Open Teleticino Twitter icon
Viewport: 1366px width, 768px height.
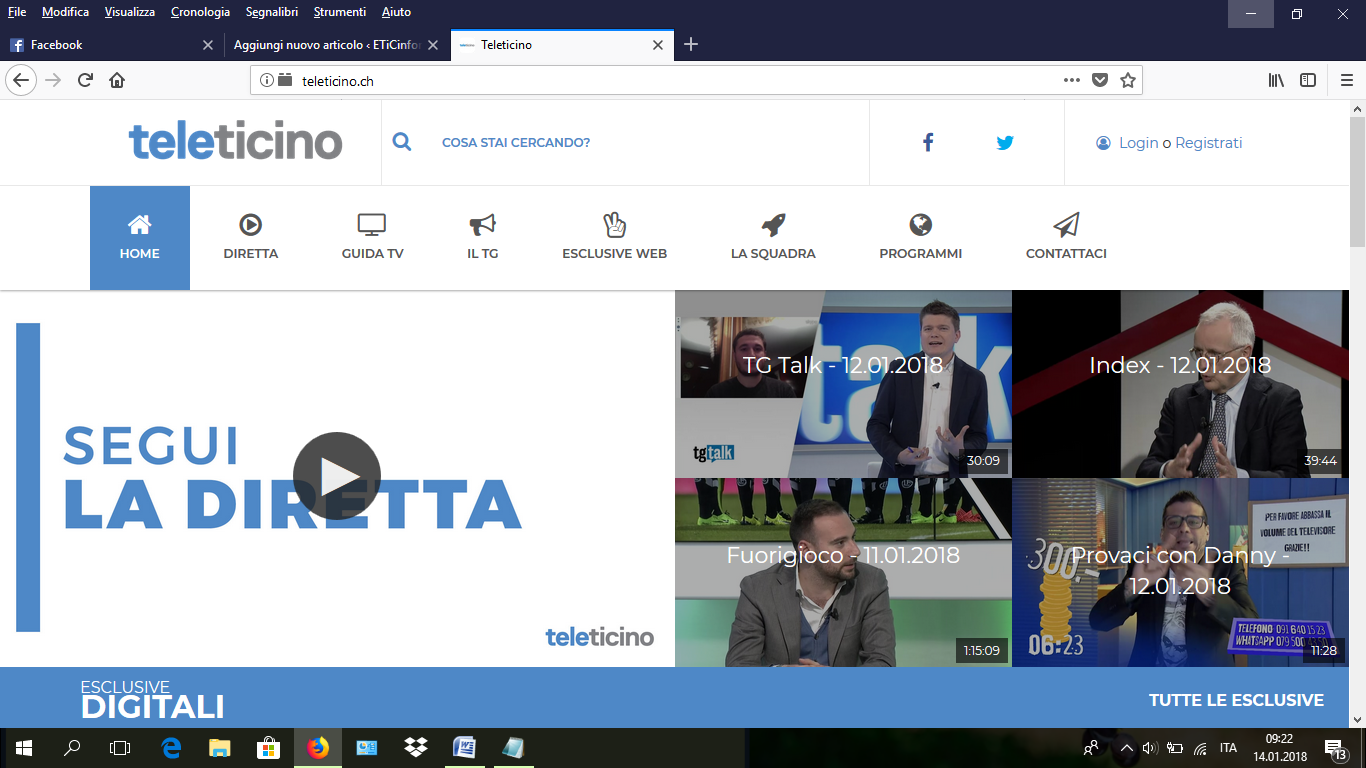pyautogui.click(x=1005, y=142)
